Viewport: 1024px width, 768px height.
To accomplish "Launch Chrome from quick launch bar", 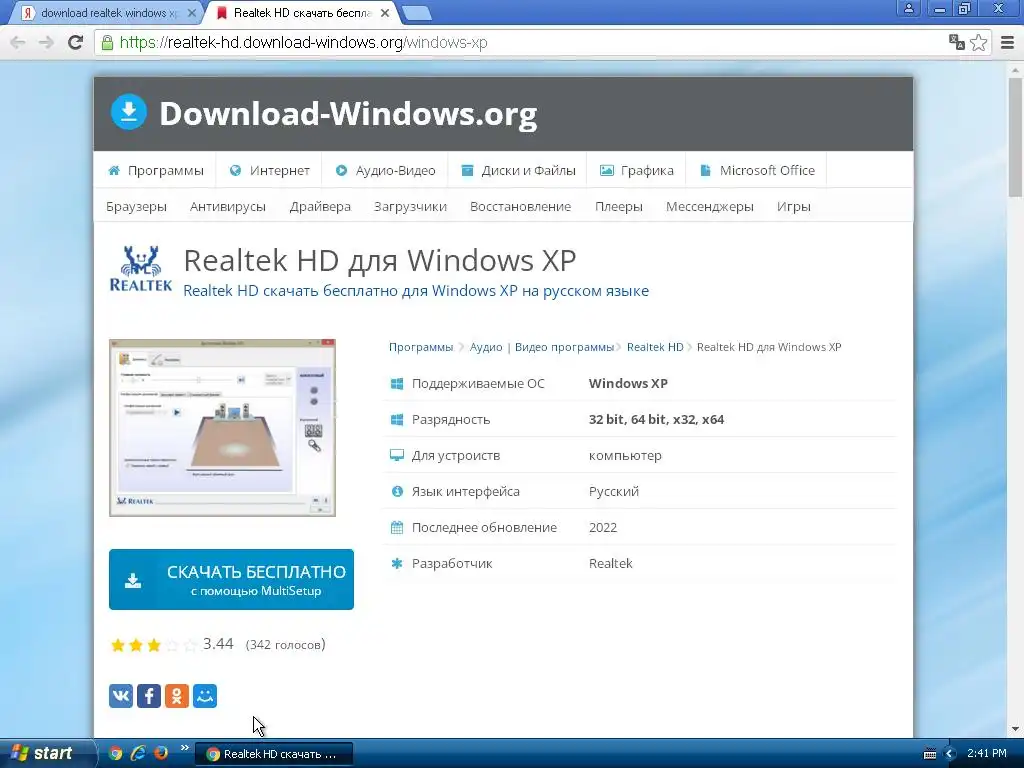I will pos(116,753).
